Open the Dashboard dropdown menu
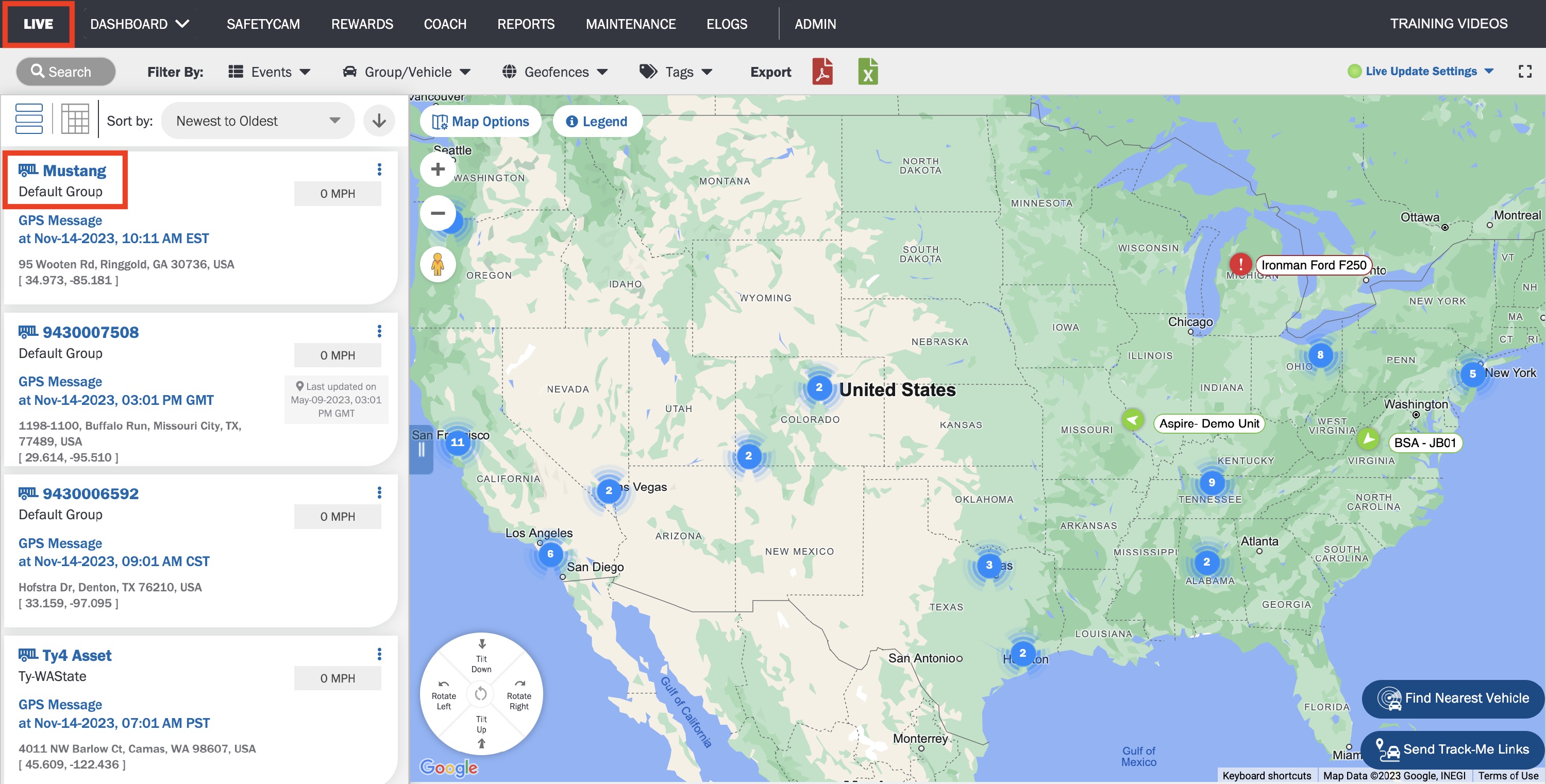1546x784 pixels. (140, 24)
